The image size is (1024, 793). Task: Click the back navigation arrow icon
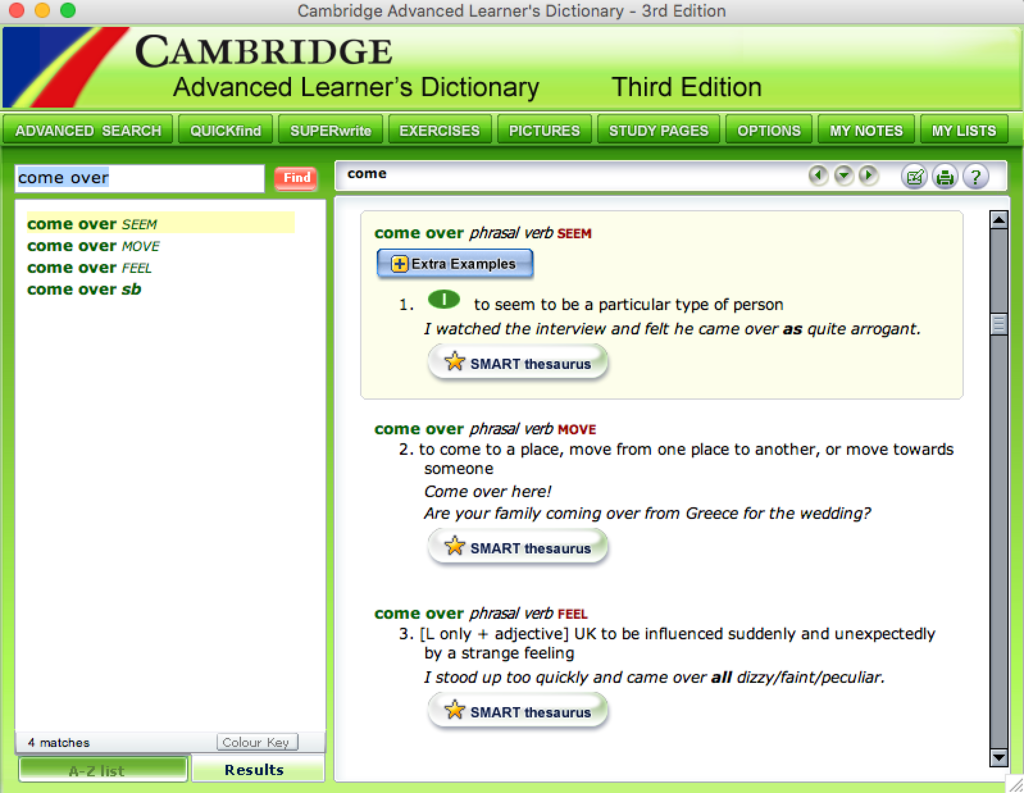(818, 176)
